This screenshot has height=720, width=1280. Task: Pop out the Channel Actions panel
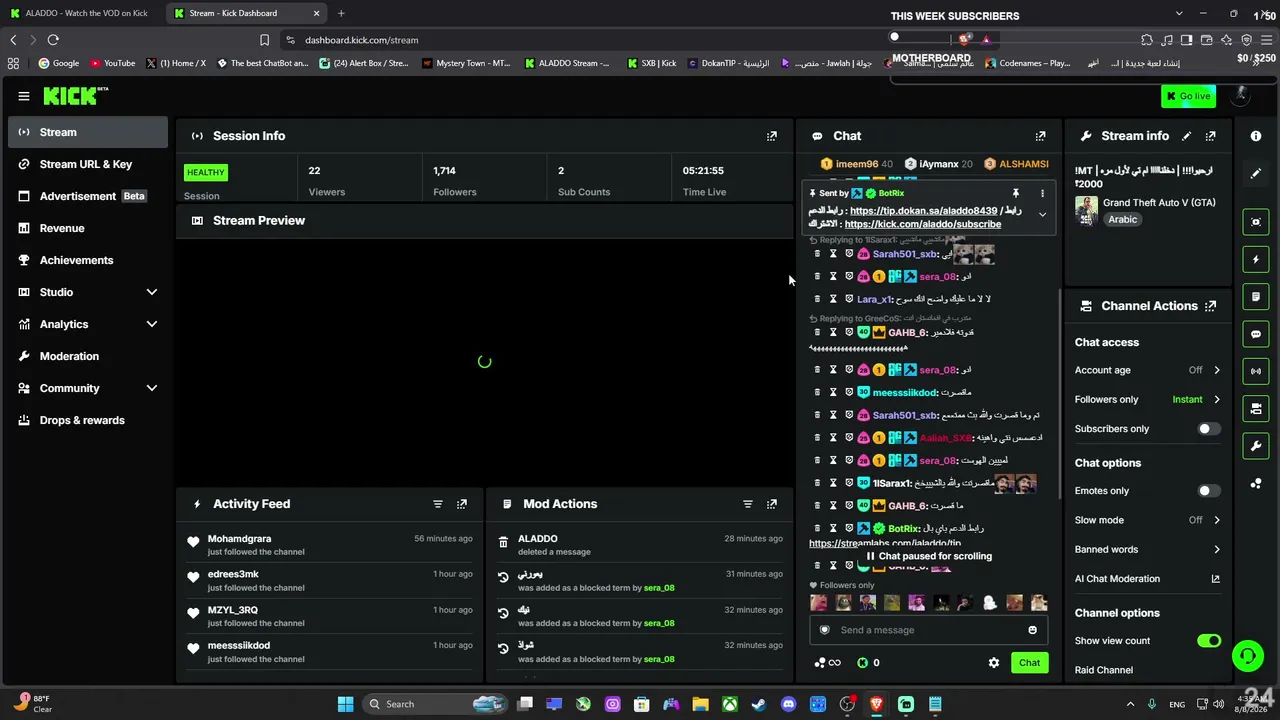1210,306
